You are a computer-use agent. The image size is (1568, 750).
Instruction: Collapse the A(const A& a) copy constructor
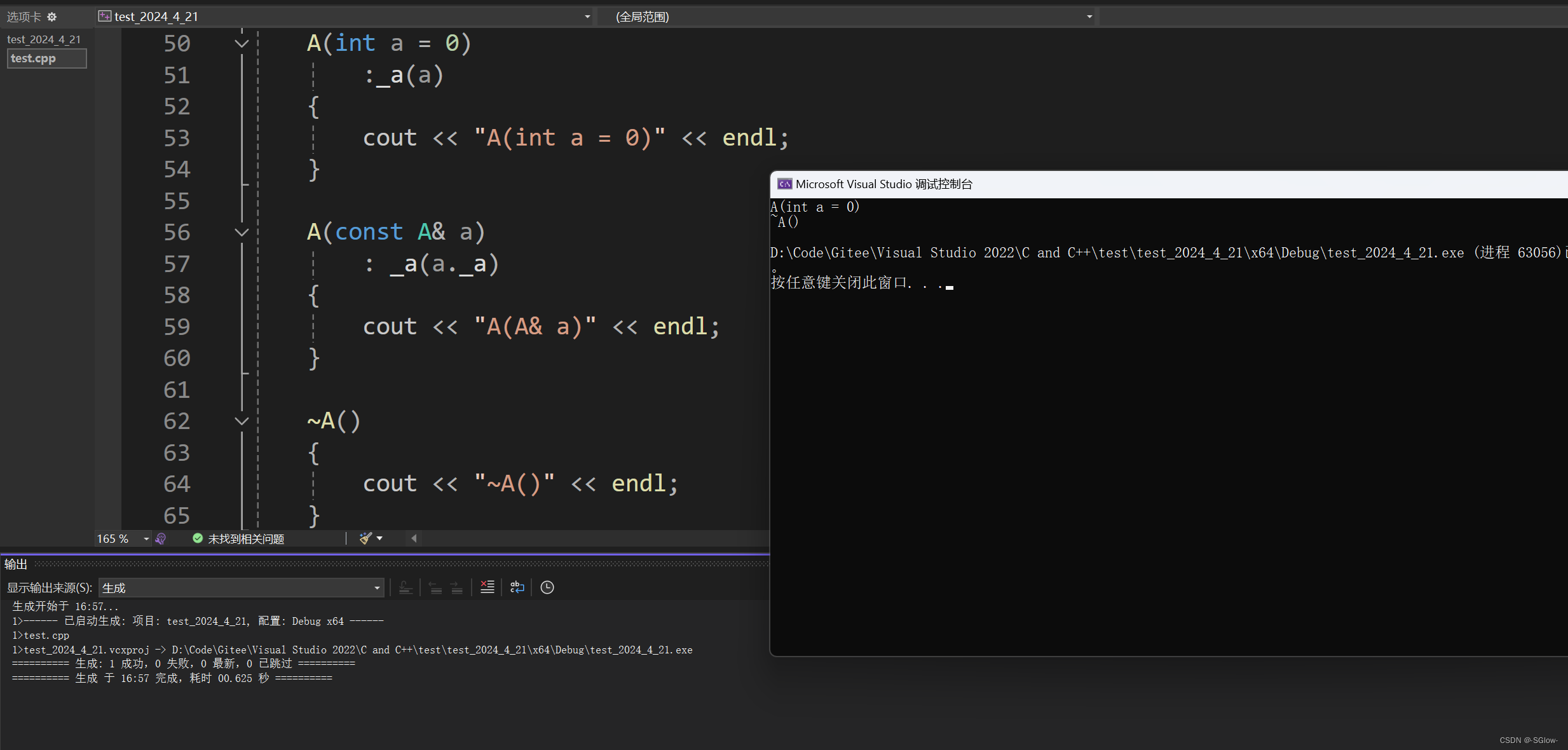pos(242,233)
